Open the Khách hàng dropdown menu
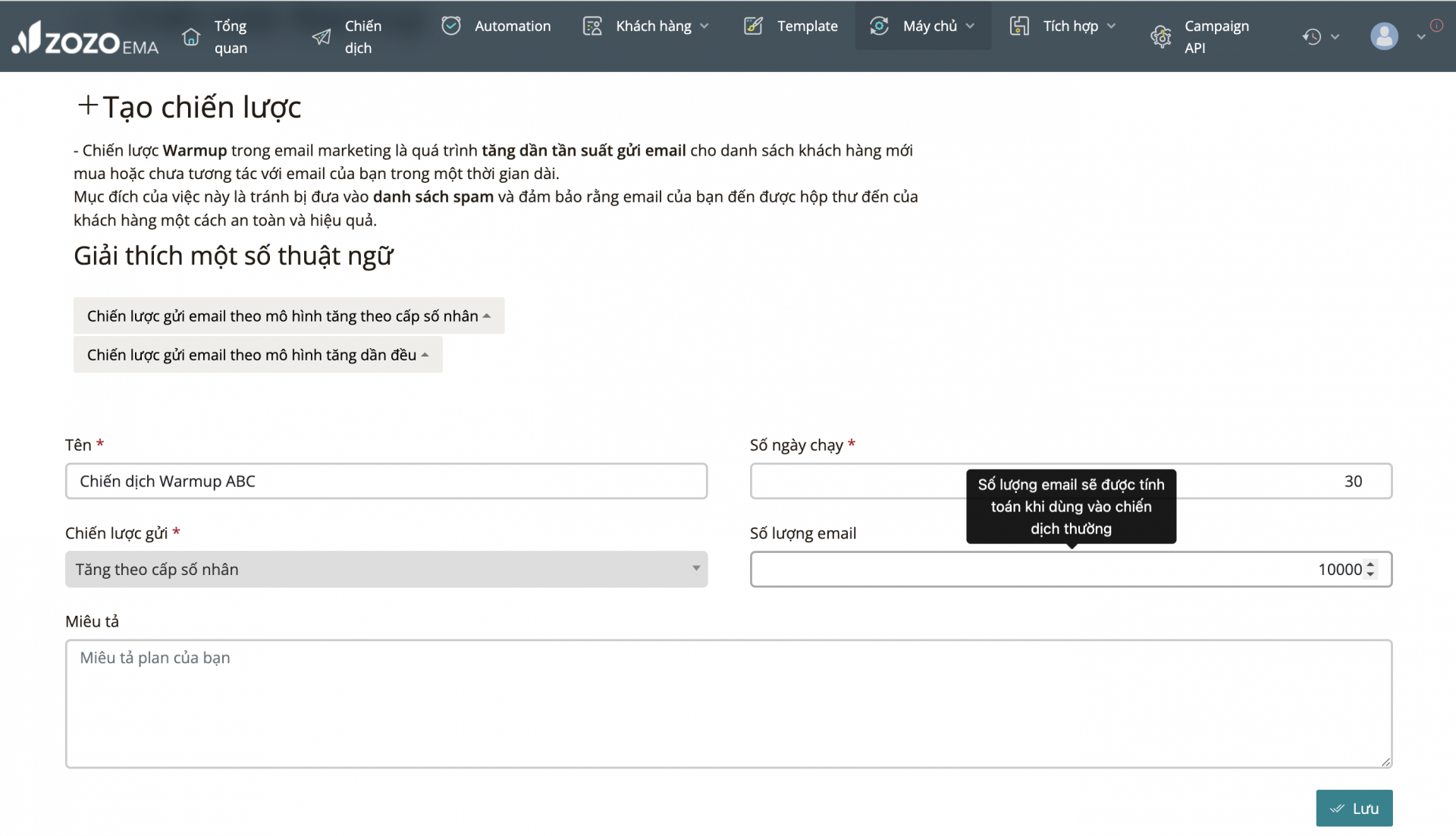 pos(652,26)
